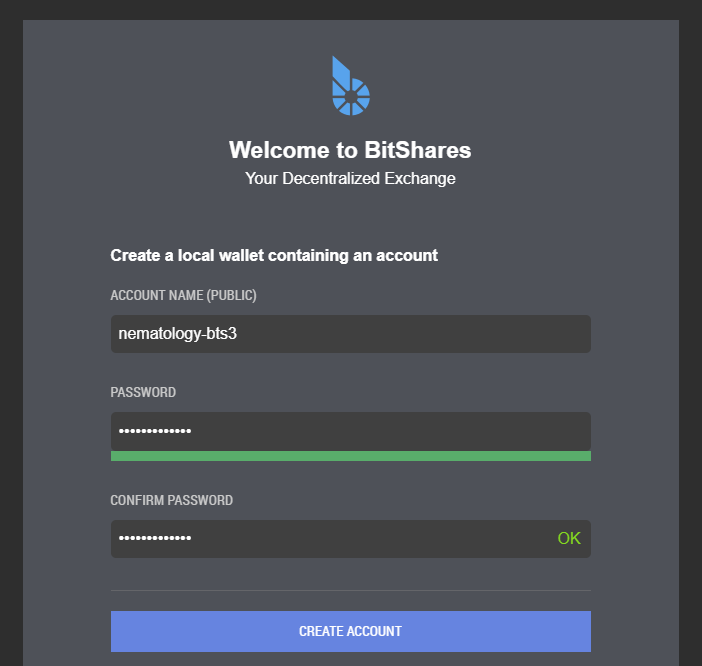The image size is (702, 666).
Task: Click the BitShares logo icon
Action: click(351, 87)
